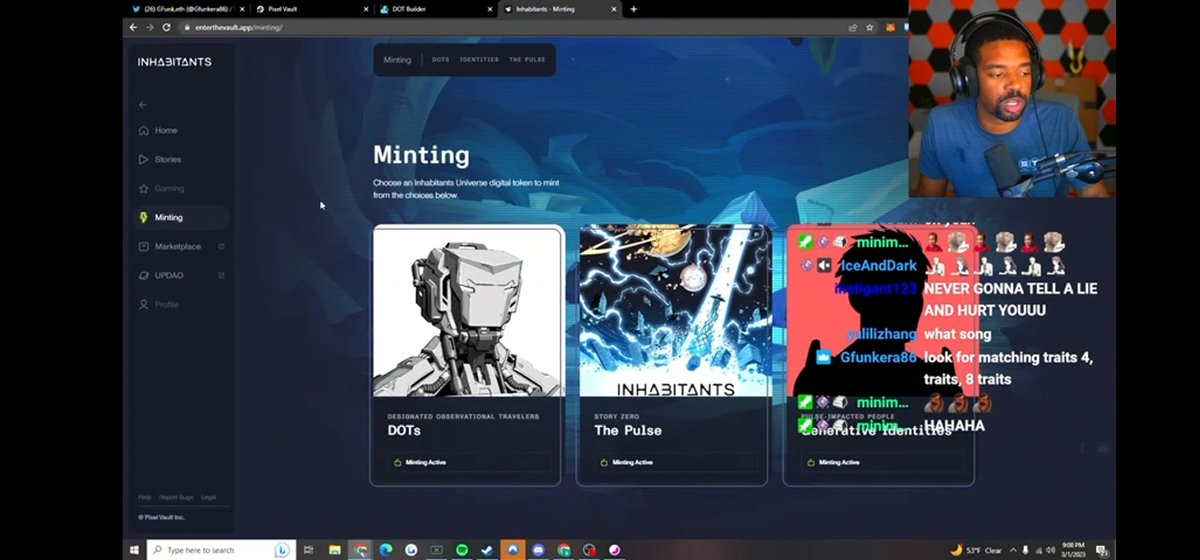
Task: Open Home in the Inhabitants sidebar
Action: pos(158,130)
